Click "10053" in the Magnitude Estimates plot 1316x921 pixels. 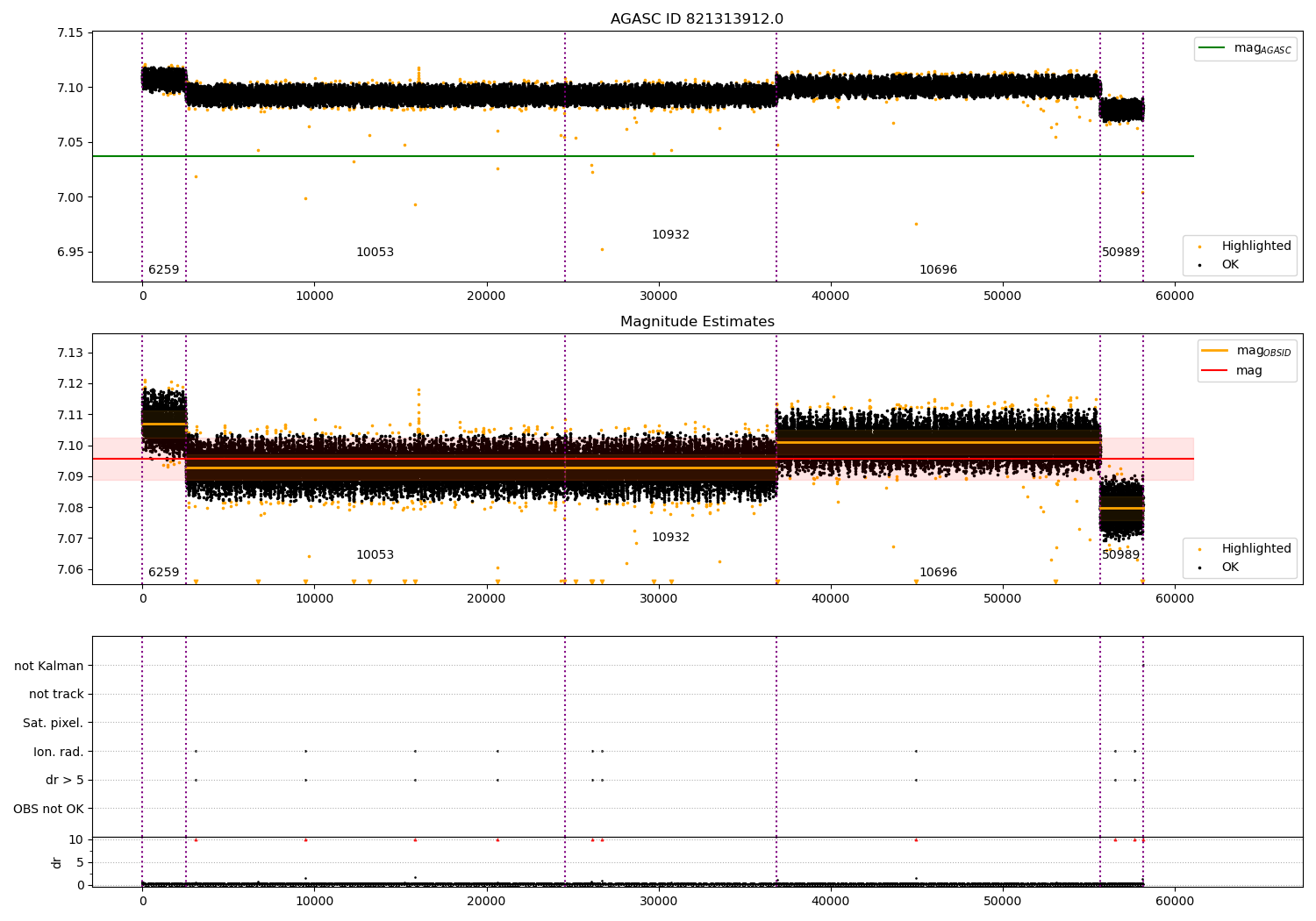pos(375,555)
